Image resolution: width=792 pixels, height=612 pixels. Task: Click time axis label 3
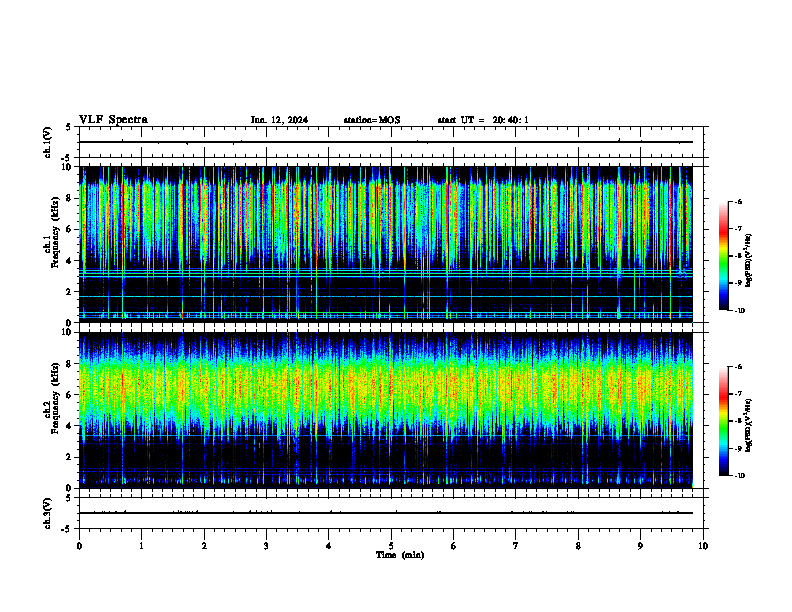click(266, 546)
